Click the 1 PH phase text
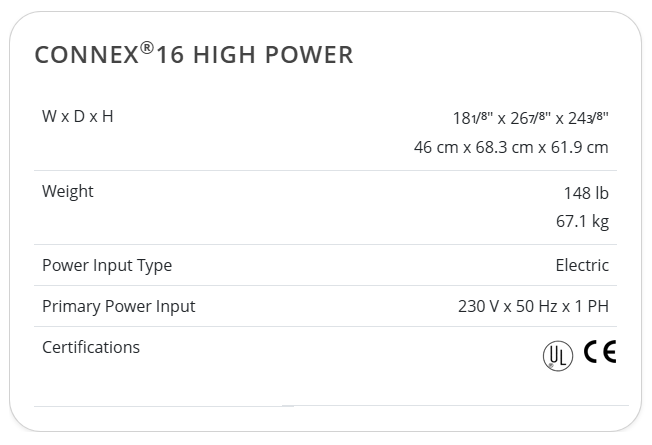 [x=592, y=307]
